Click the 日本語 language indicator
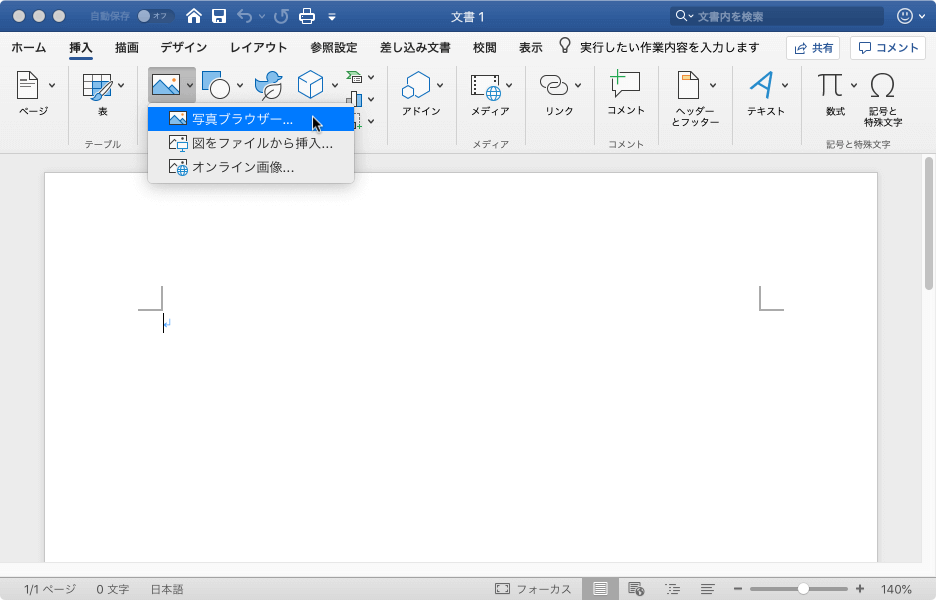This screenshot has height=600, width=936. 167,589
